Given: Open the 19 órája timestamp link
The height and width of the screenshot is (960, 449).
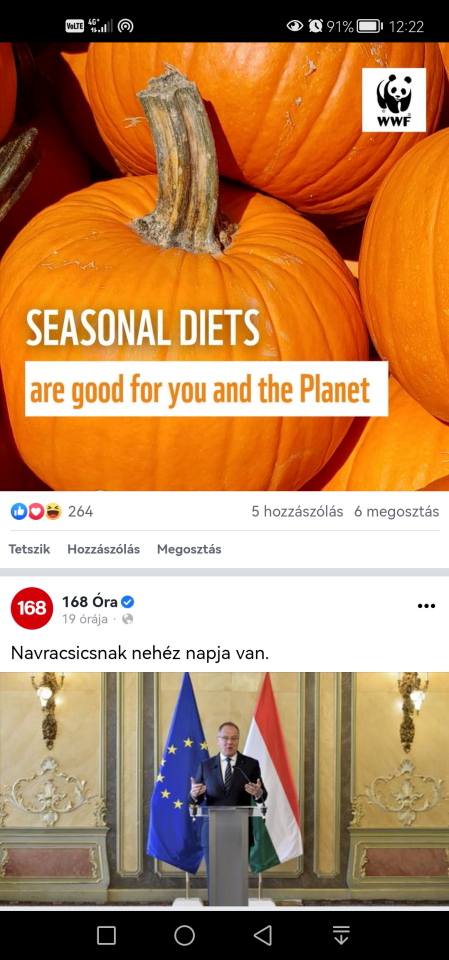Looking at the screenshot, I should point(85,619).
